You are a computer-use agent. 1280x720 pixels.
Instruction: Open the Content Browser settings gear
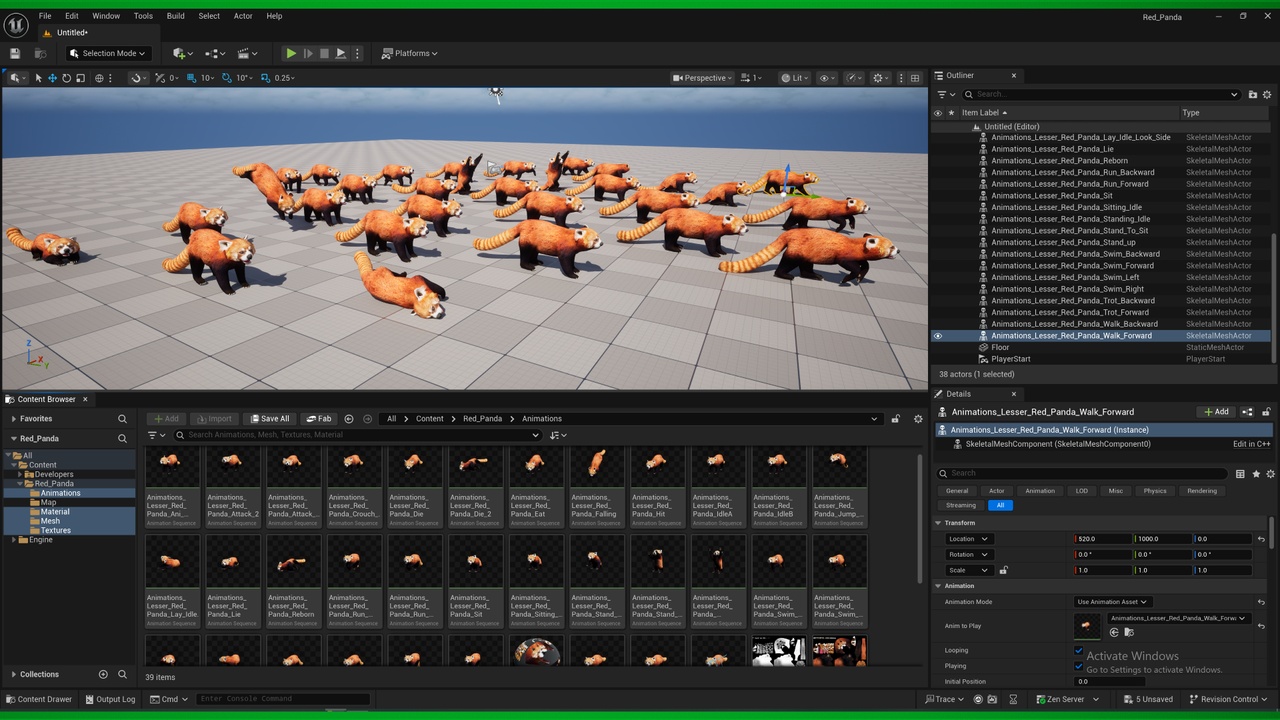coord(918,419)
